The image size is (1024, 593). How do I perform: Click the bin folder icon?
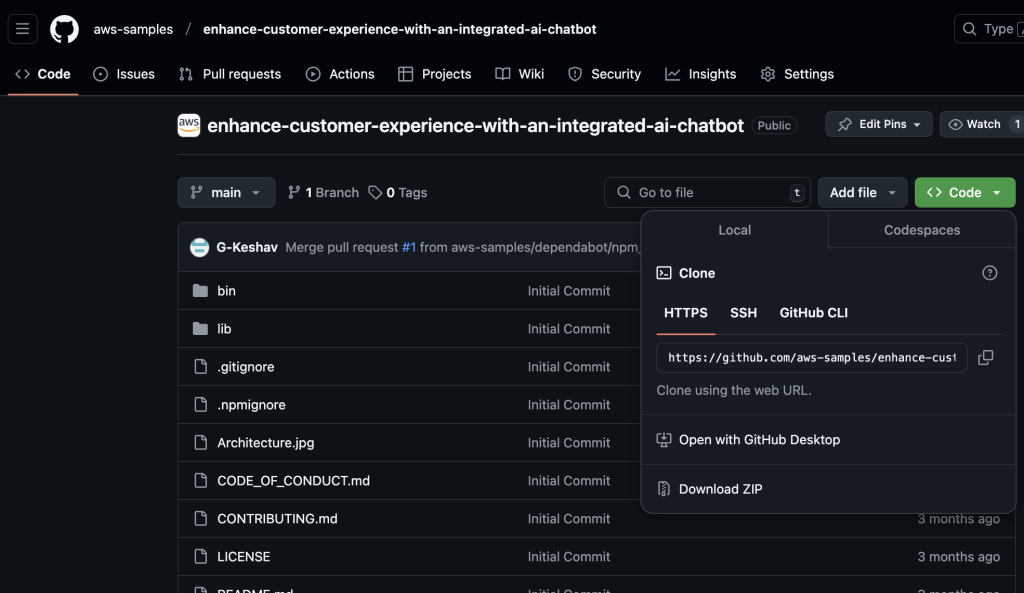click(200, 291)
